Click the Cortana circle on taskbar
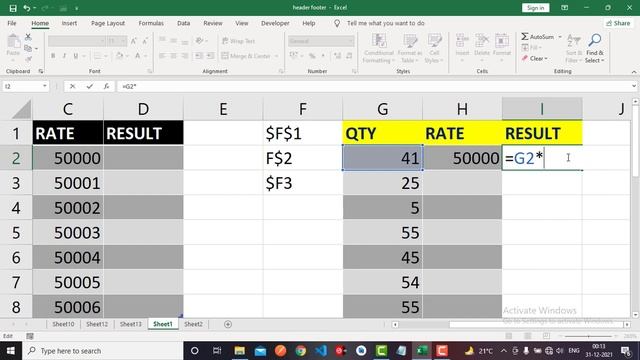This screenshot has width=640, height=360. point(195,351)
